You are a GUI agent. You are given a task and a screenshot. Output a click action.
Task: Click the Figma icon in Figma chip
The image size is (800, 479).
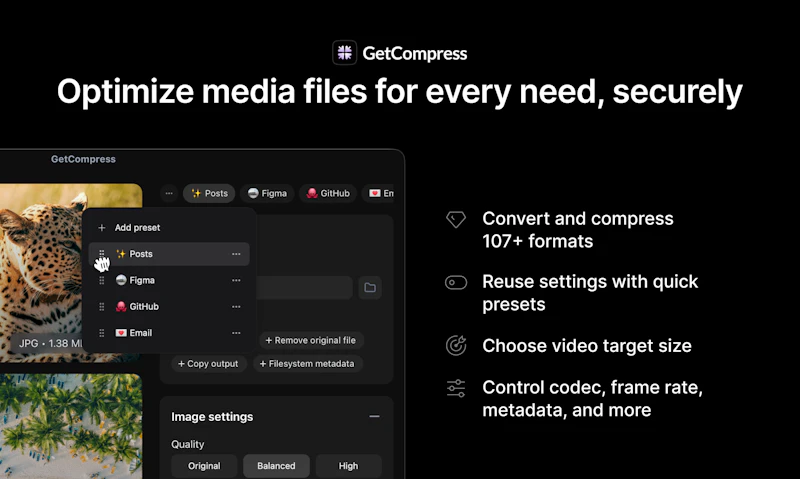(x=253, y=193)
